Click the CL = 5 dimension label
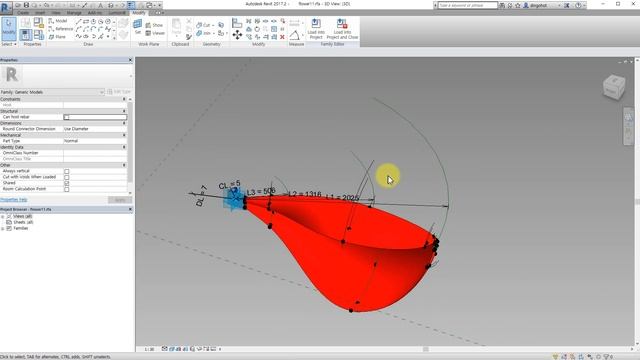The image size is (640, 360). (x=229, y=185)
